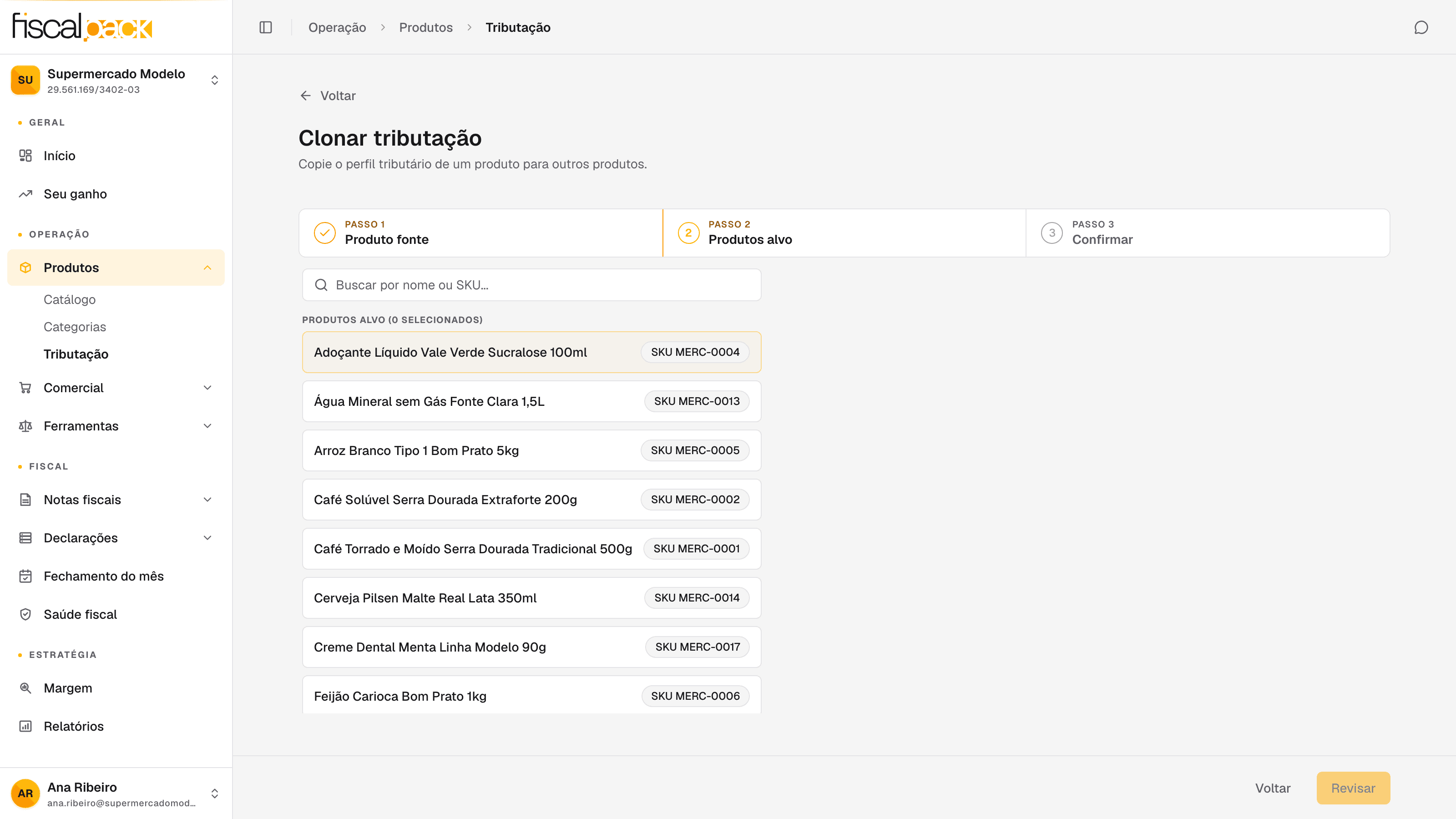This screenshot has height=819, width=1456.
Task: Expand the Notas fiscais chevron
Action: pyautogui.click(x=207, y=500)
